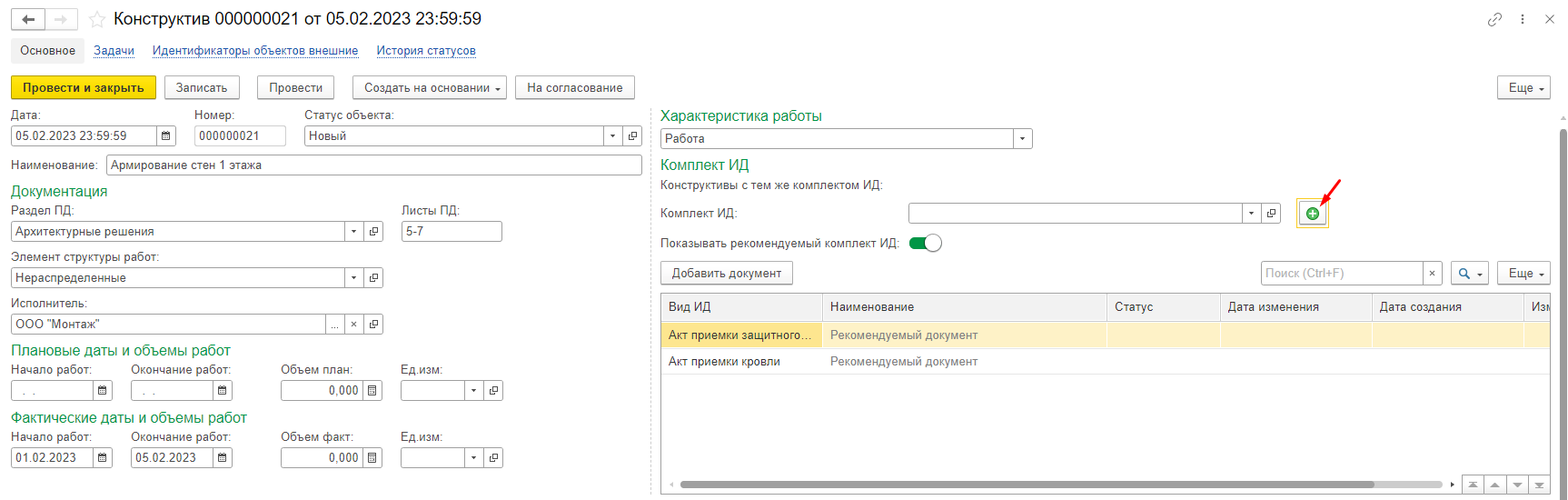The width and height of the screenshot is (1568, 500).
Task: Open the Задачи tab
Action: tap(114, 51)
